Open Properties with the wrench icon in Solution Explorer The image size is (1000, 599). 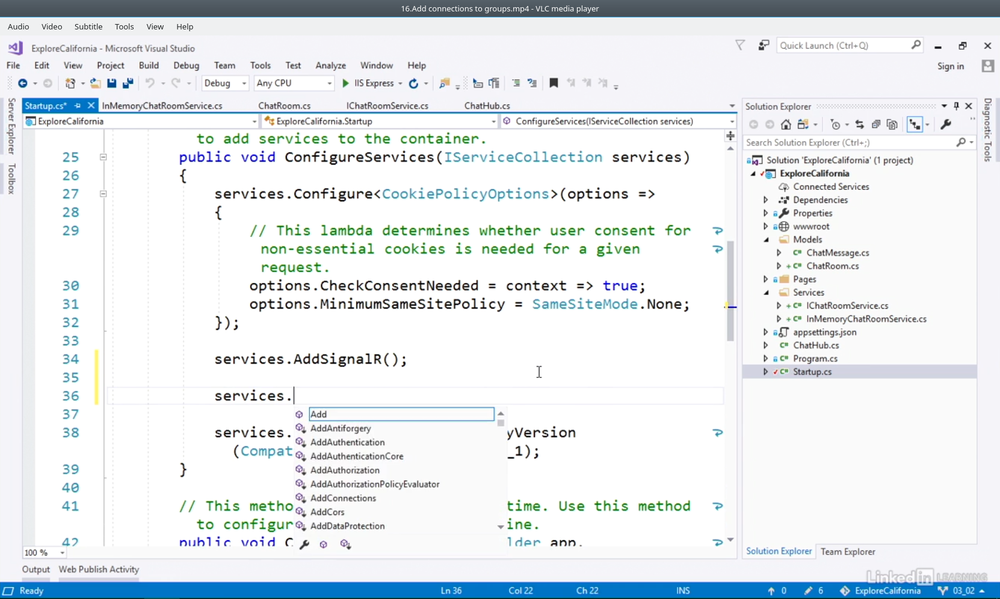click(x=946, y=125)
